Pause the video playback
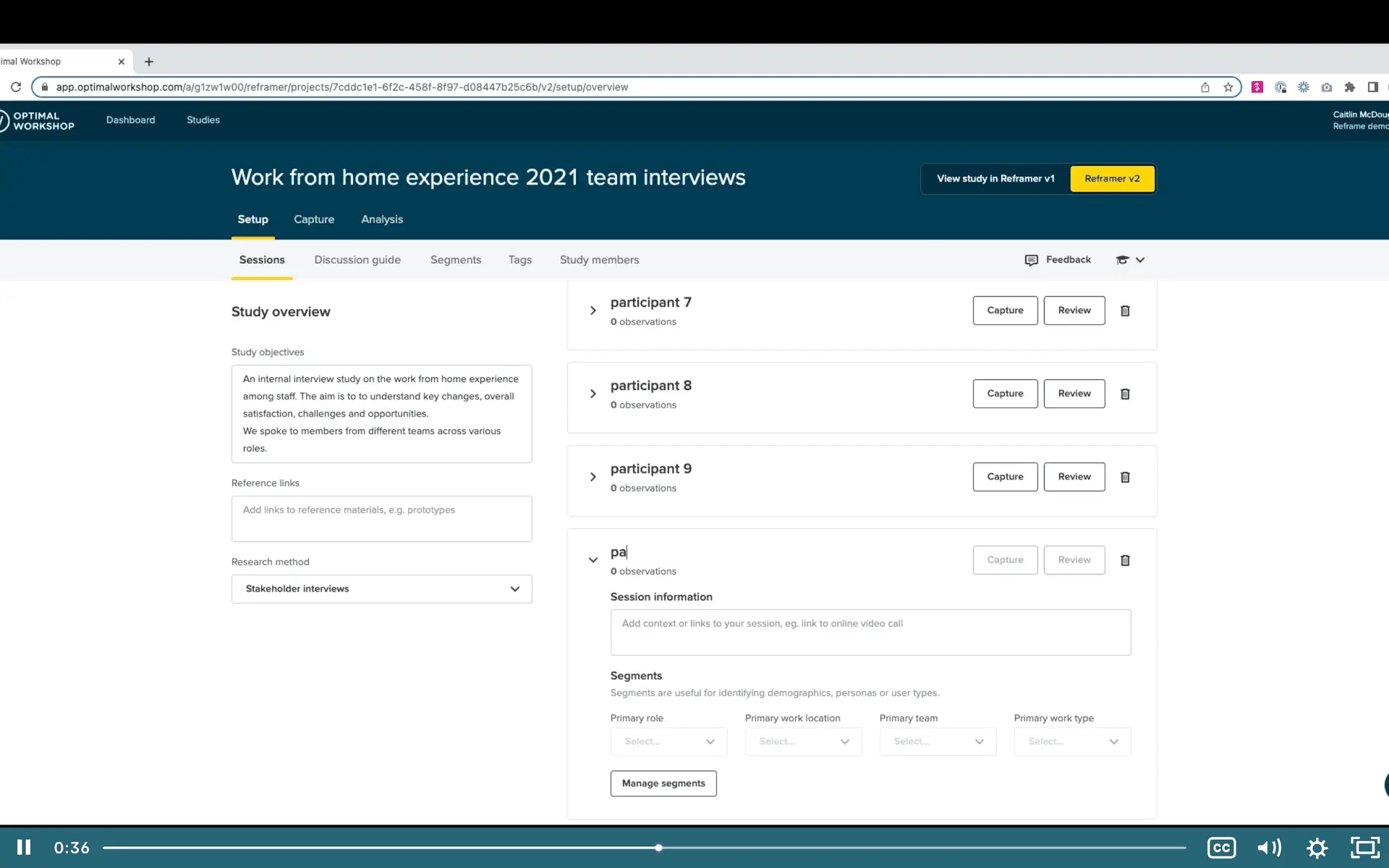Image resolution: width=1389 pixels, height=868 pixels. (x=24, y=847)
